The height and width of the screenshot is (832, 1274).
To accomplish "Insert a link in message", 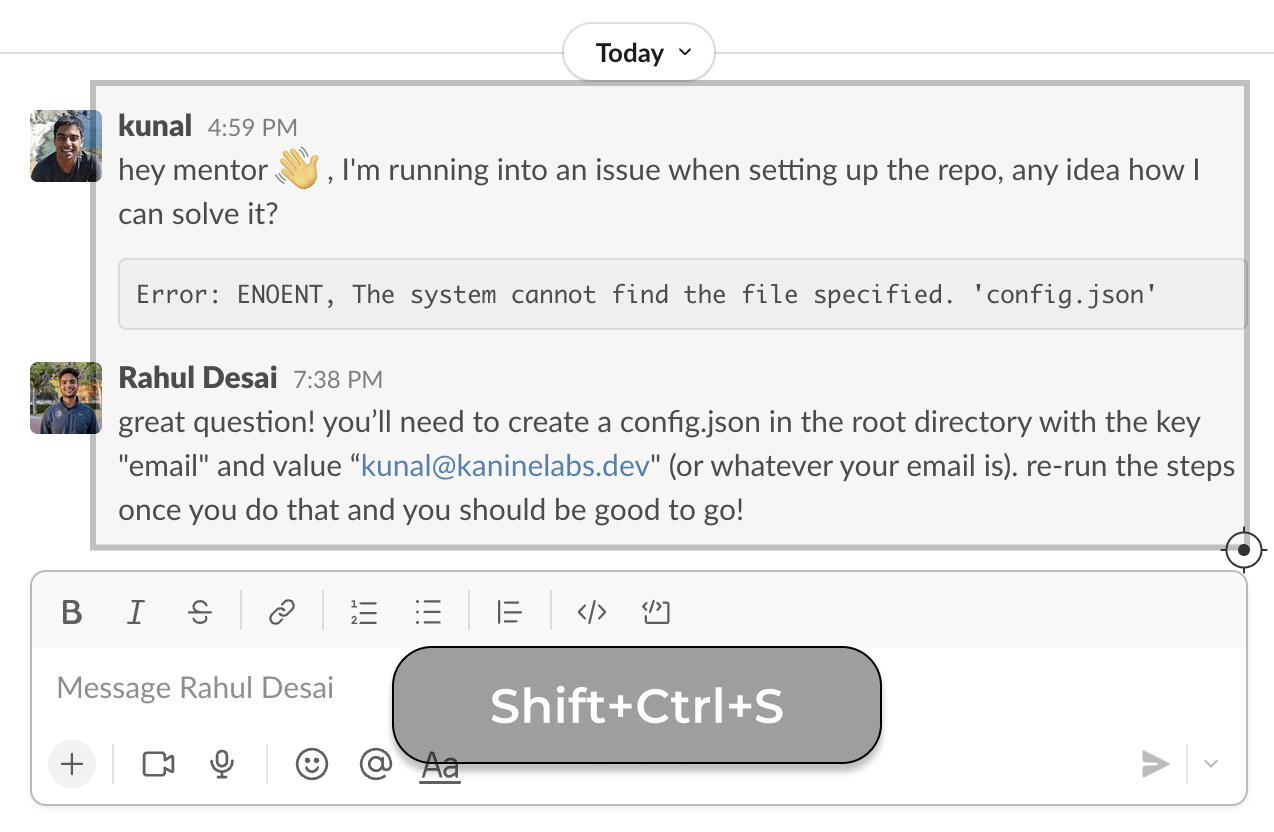I will tap(282, 612).
